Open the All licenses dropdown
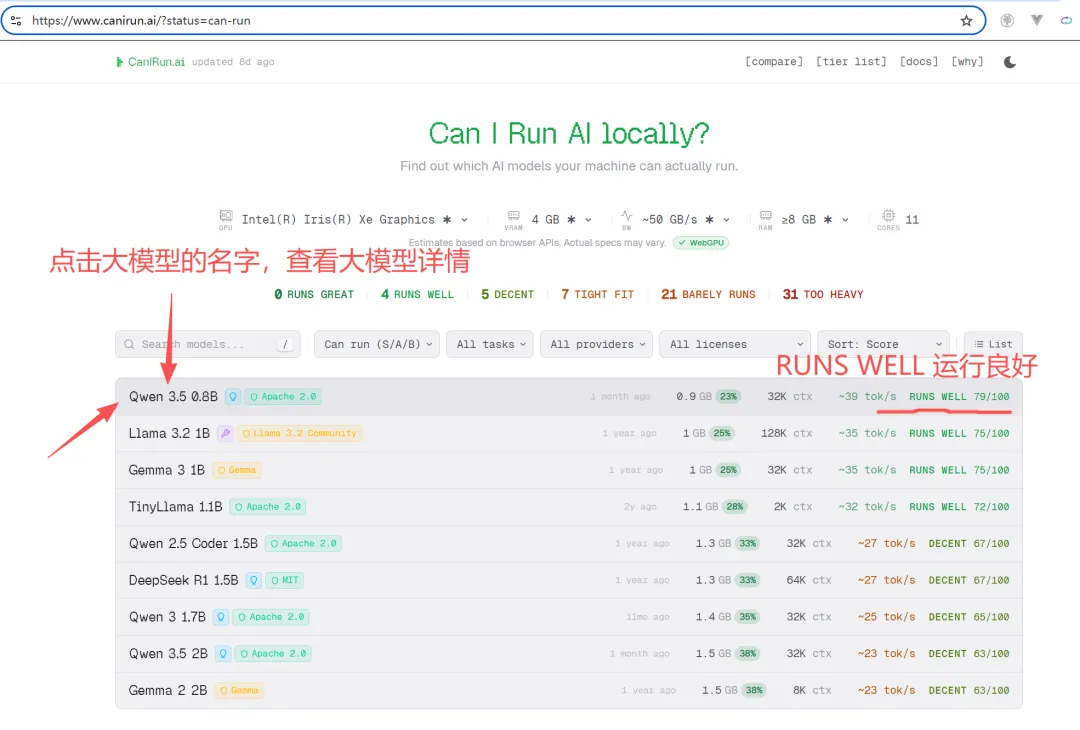 tap(736, 344)
